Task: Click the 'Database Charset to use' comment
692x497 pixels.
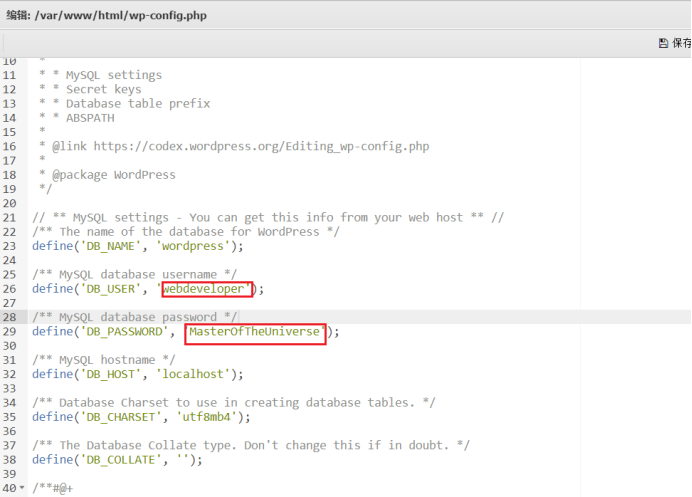Action: click(x=234, y=403)
